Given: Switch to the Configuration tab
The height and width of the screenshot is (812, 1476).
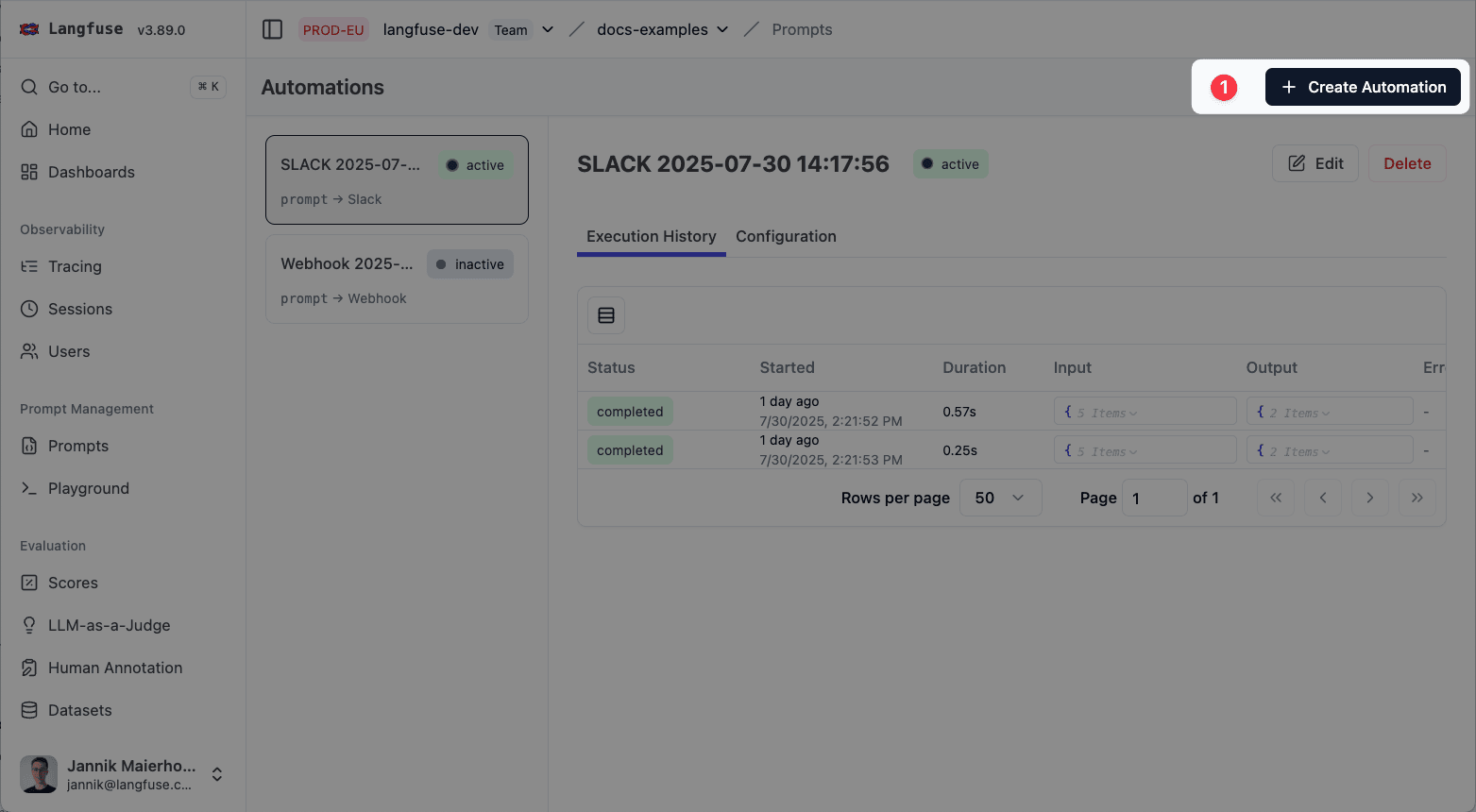Looking at the screenshot, I should [786, 236].
